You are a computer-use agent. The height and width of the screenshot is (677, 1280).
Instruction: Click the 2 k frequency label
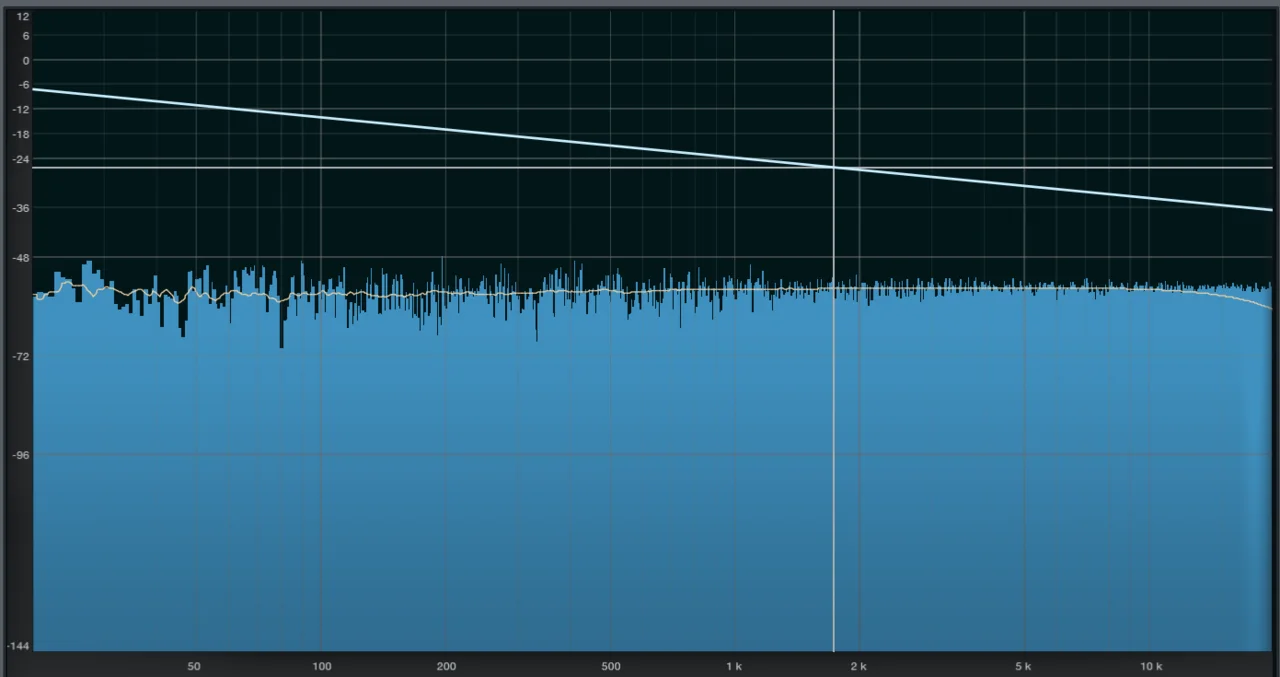click(858, 665)
